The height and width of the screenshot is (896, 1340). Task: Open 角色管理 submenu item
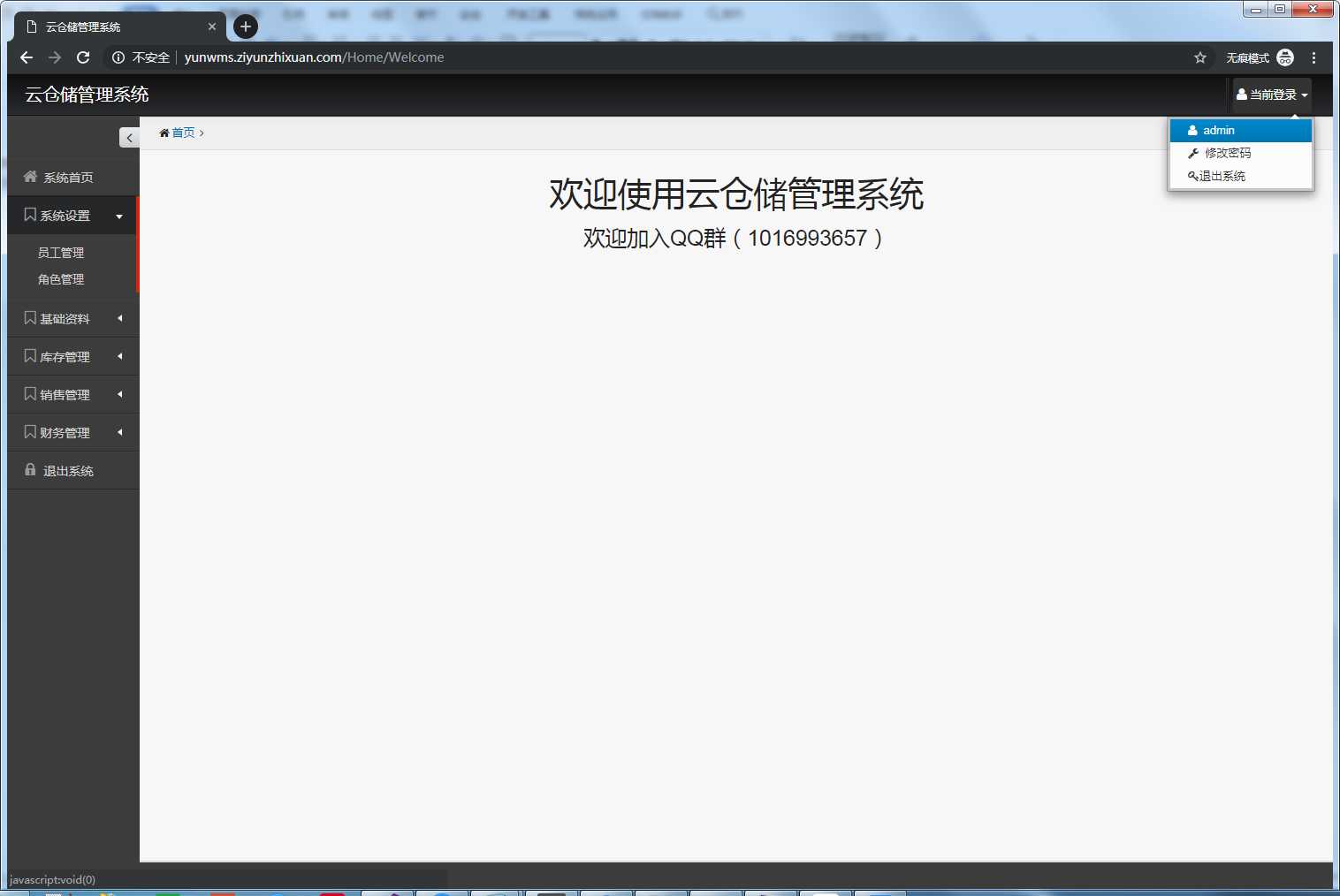(61, 279)
